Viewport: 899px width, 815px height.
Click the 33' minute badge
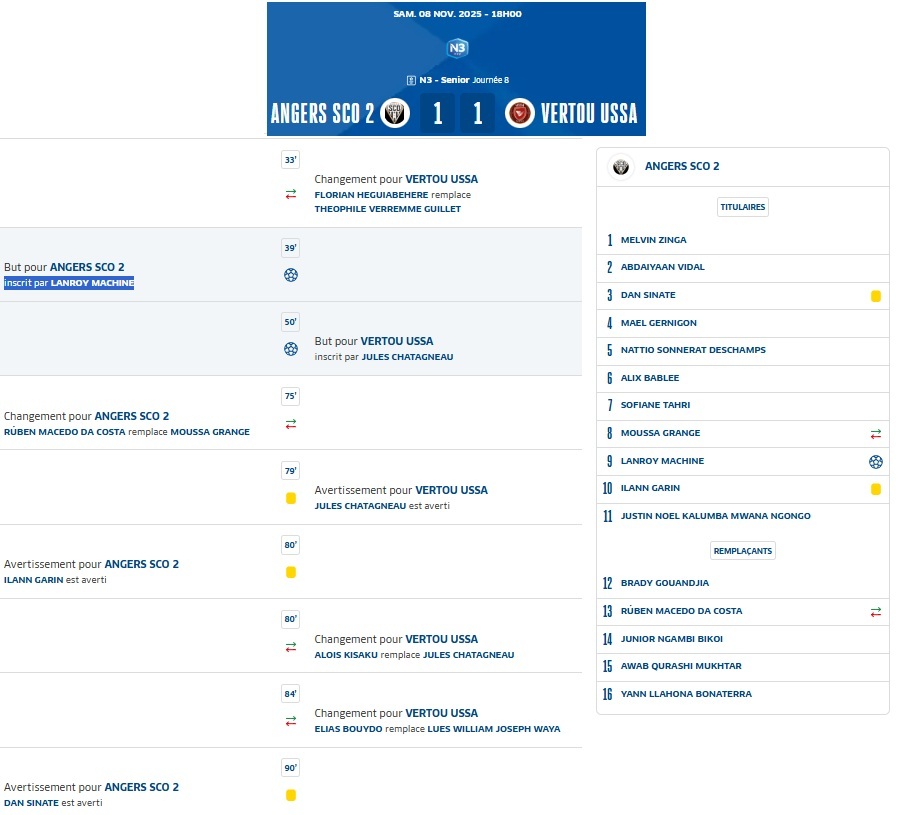coord(291,159)
